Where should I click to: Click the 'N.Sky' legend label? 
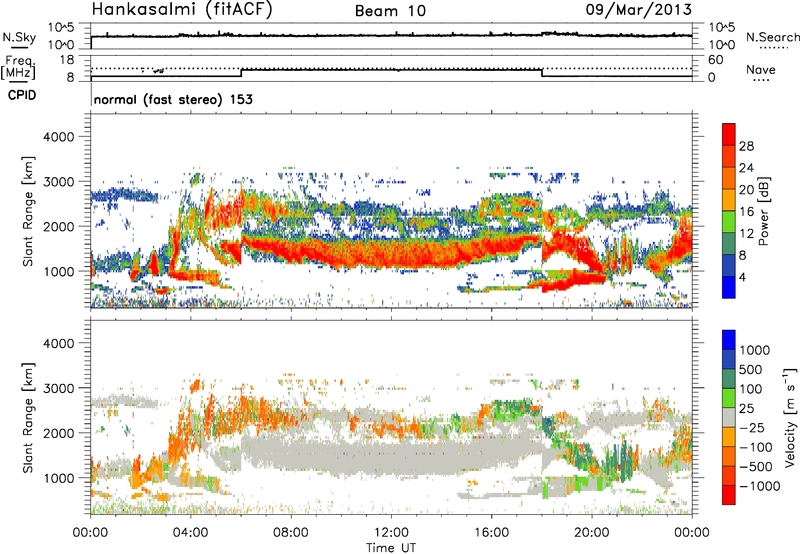[x=19, y=37]
